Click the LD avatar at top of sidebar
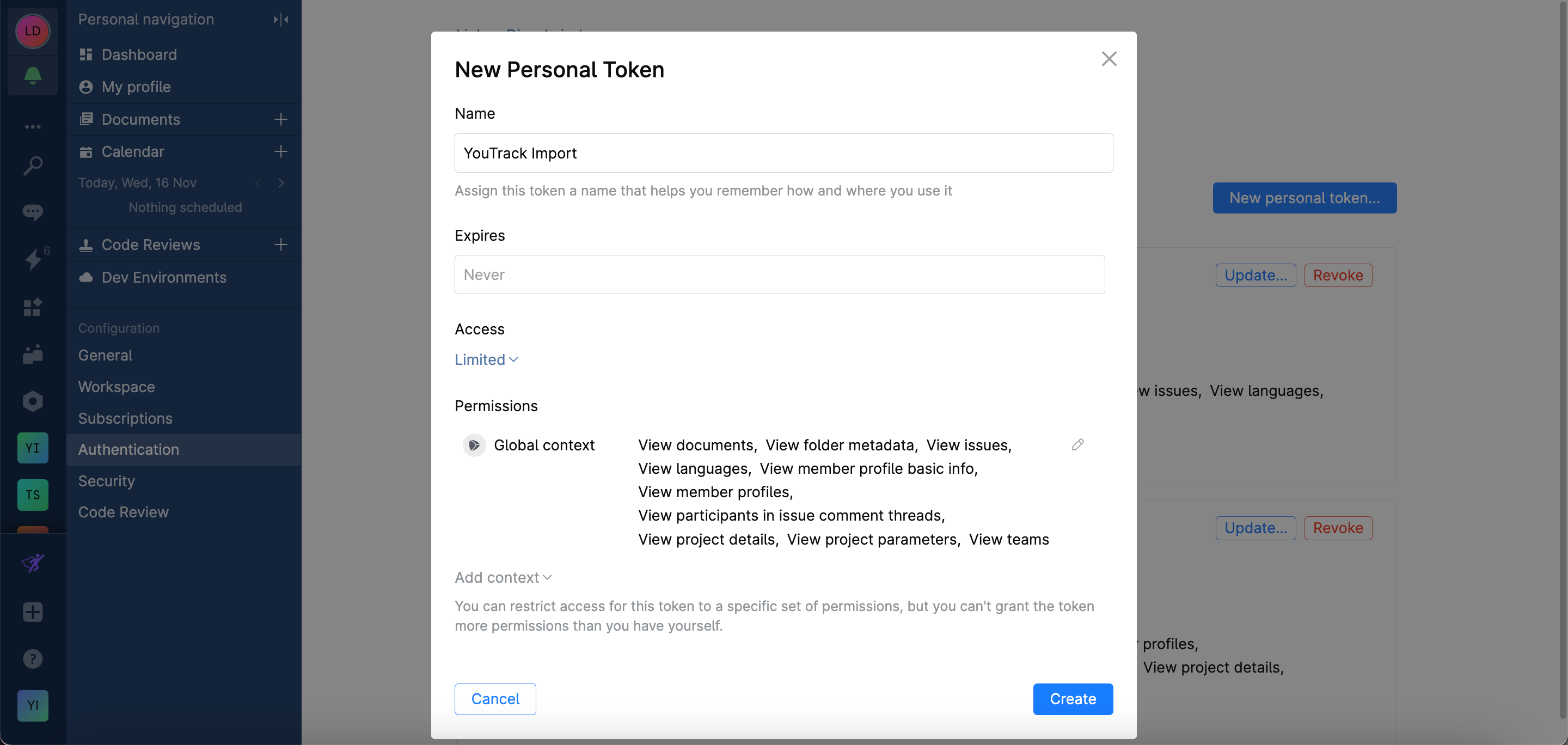This screenshot has height=745, width=1568. pyautogui.click(x=32, y=31)
